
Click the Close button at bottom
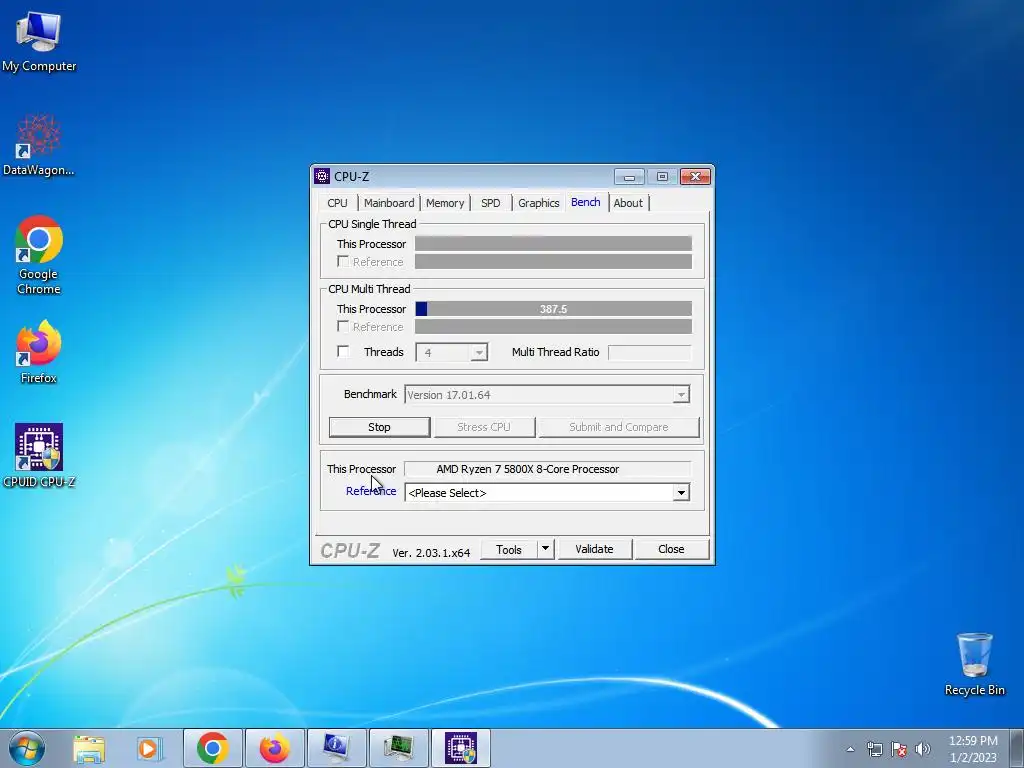[x=671, y=549]
